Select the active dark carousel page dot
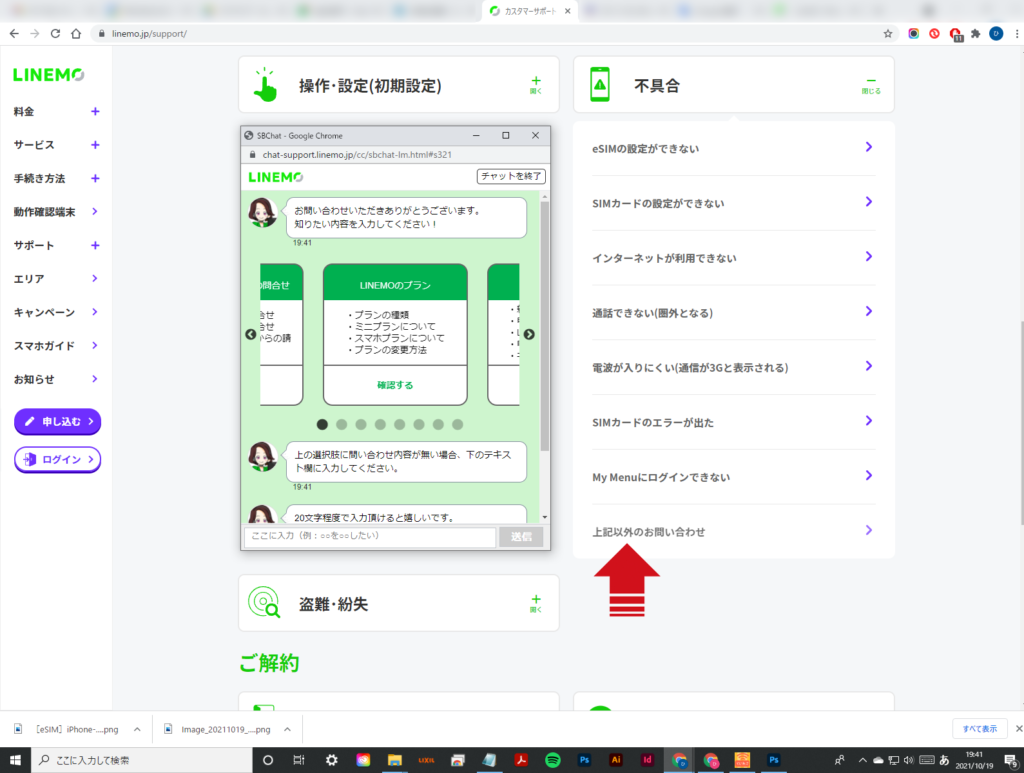Screen dimensions: 1024x773 [x=322, y=424]
